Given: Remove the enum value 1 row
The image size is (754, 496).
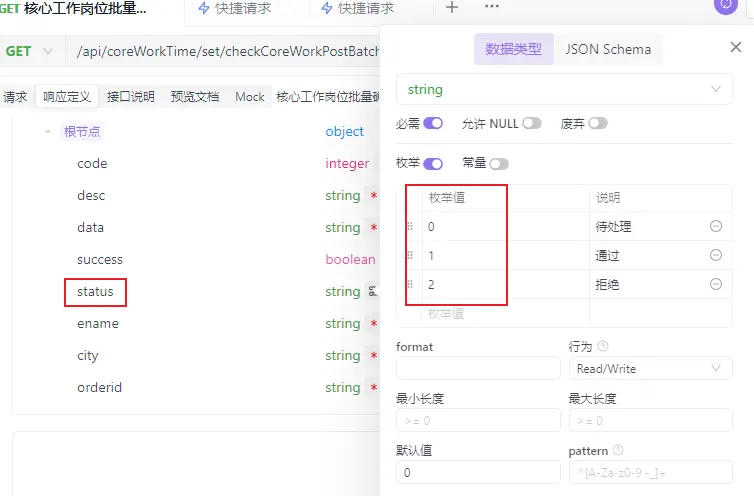Looking at the screenshot, I should pos(716,255).
